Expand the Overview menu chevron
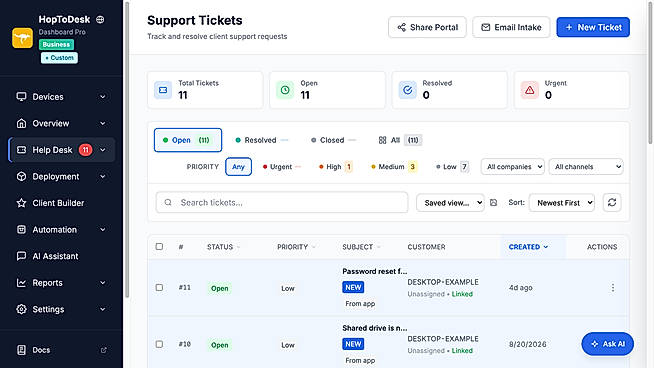 click(x=103, y=124)
